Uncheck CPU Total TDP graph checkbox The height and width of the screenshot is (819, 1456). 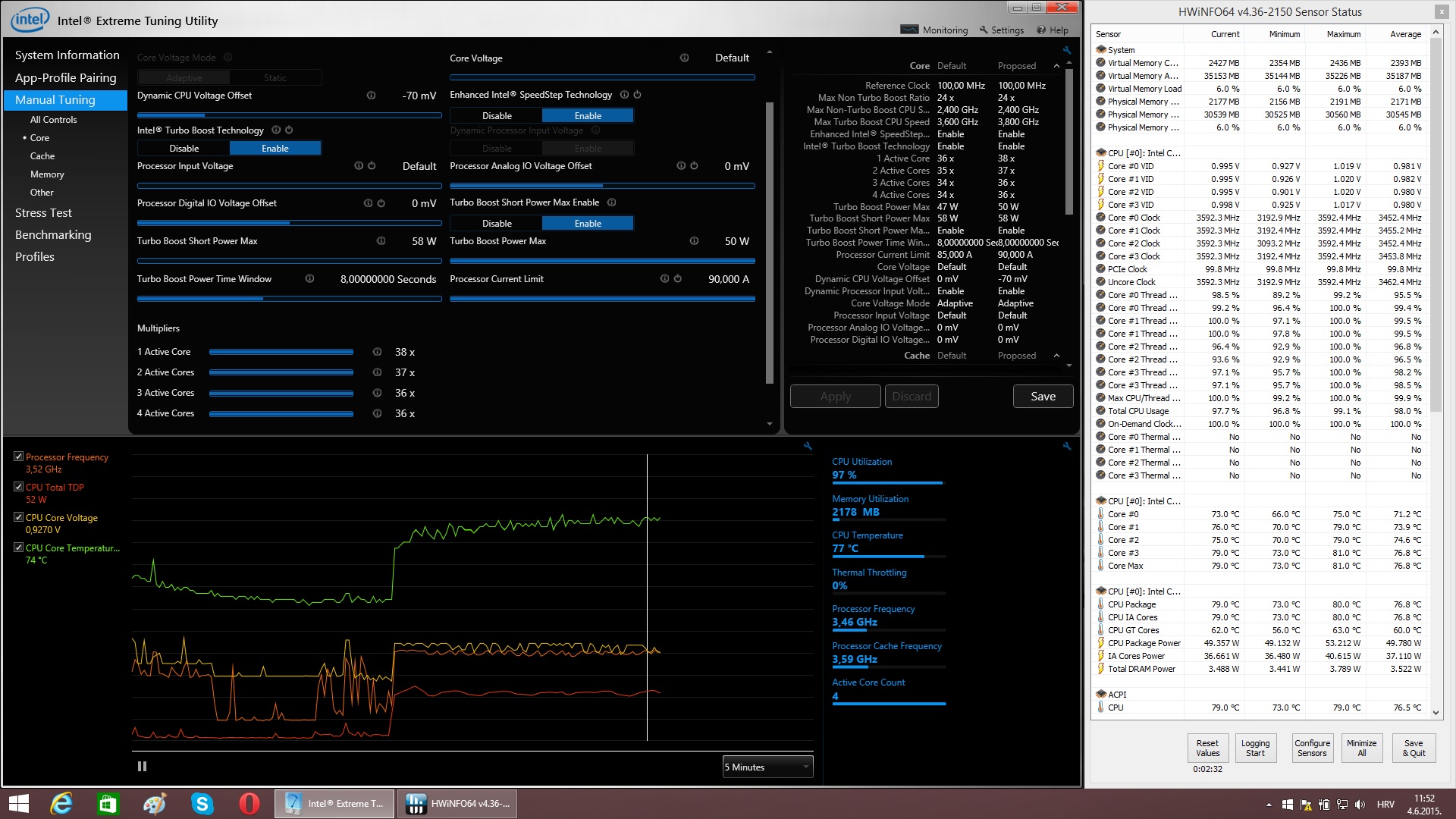(x=18, y=487)
